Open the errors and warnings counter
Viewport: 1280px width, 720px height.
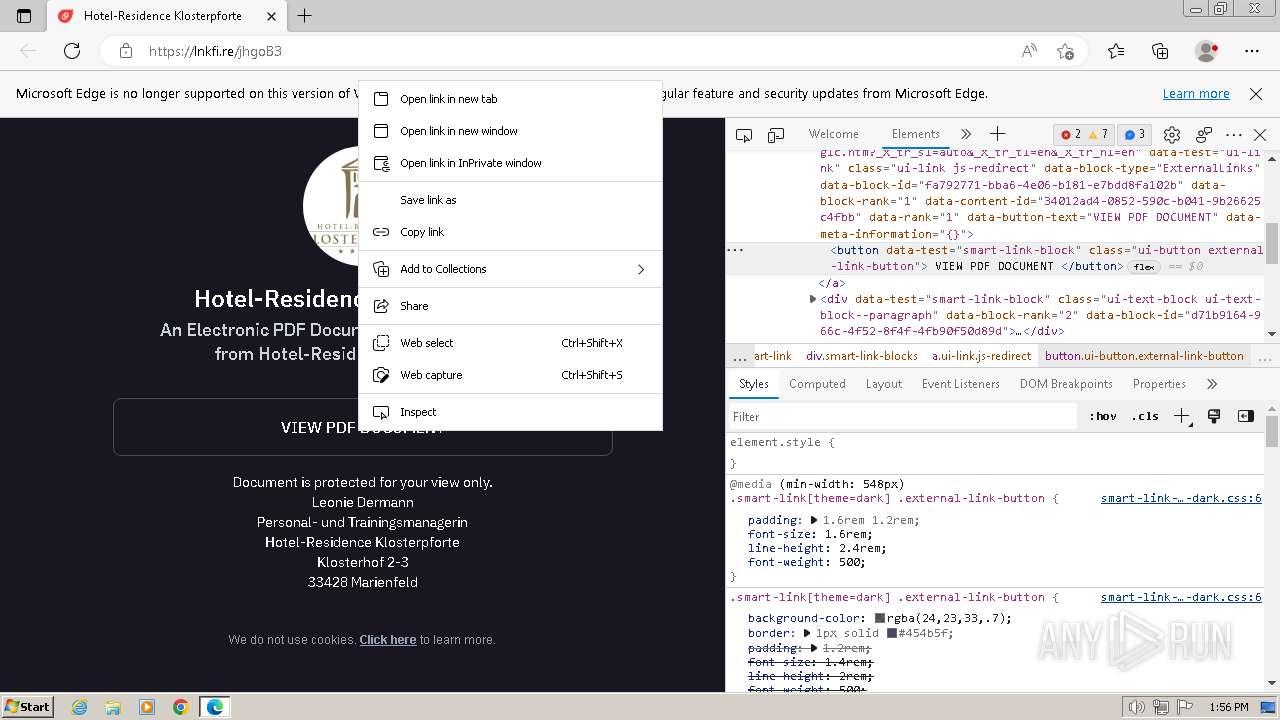pos(1086,134)
